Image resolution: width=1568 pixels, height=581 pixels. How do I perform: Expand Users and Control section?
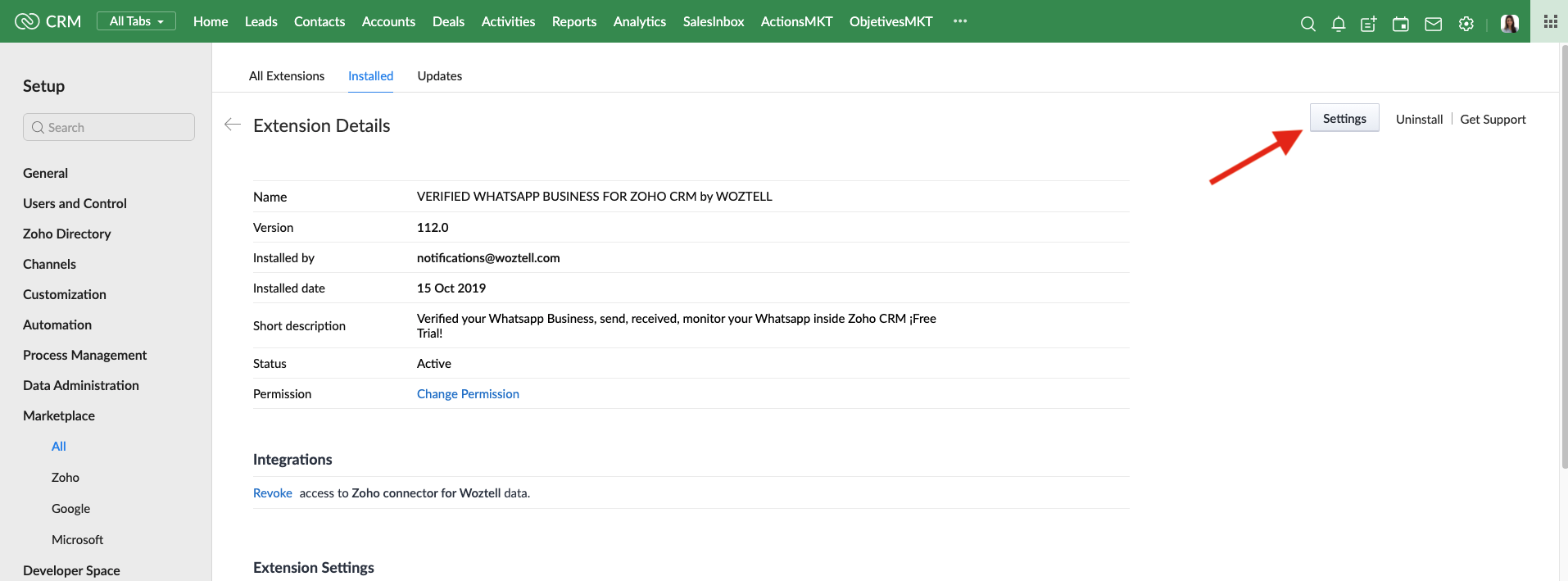click(x=75, y=203)
